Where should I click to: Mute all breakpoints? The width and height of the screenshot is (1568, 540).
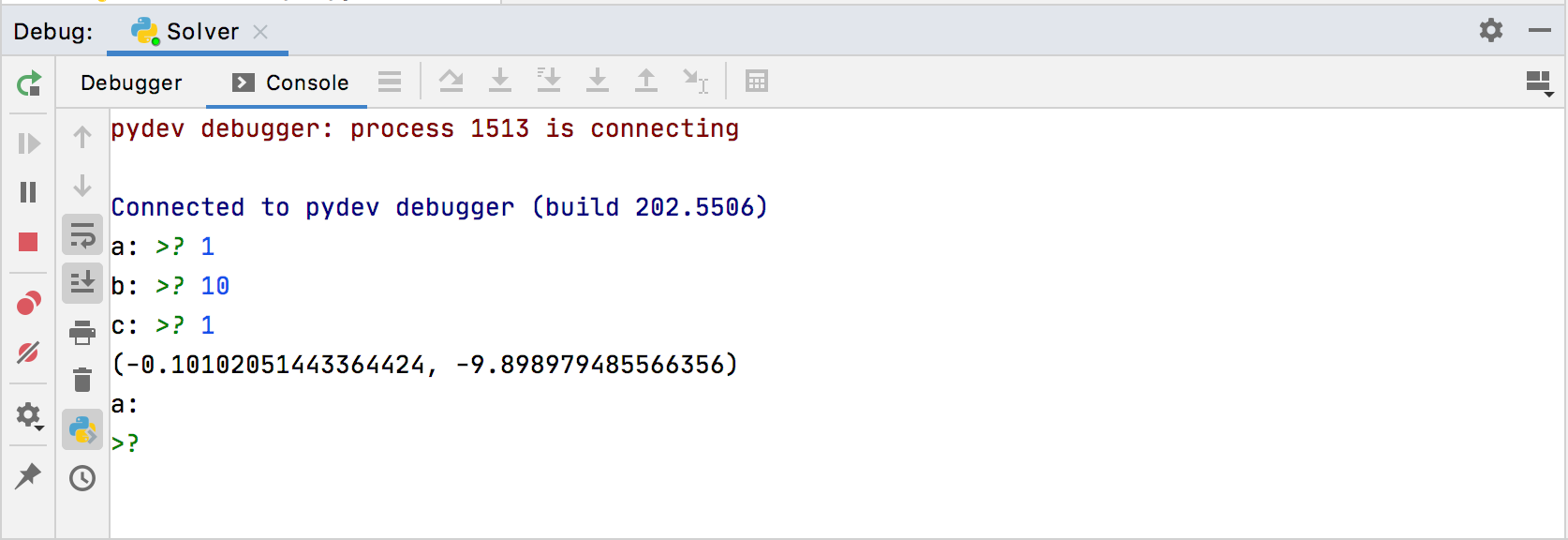pyautogui.click(x=28, y=353)
